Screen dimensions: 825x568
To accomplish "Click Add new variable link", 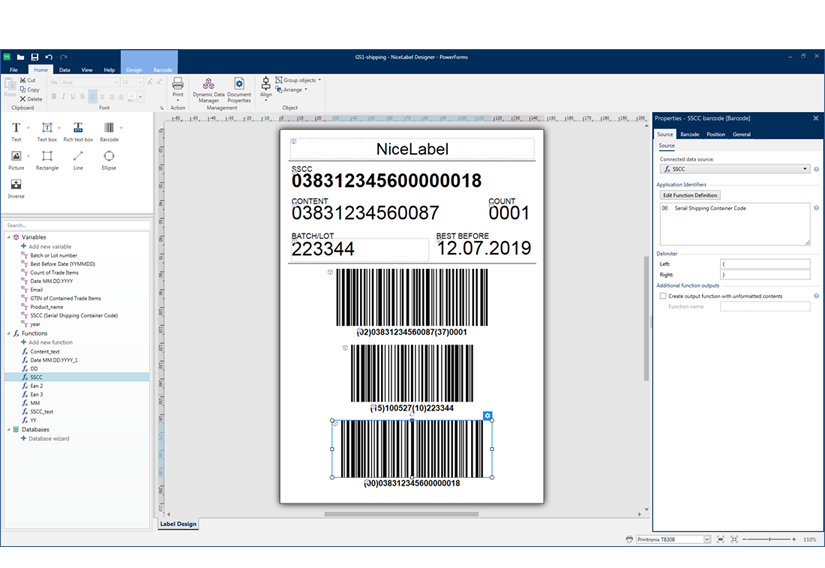I will click(x=46, y=246).
